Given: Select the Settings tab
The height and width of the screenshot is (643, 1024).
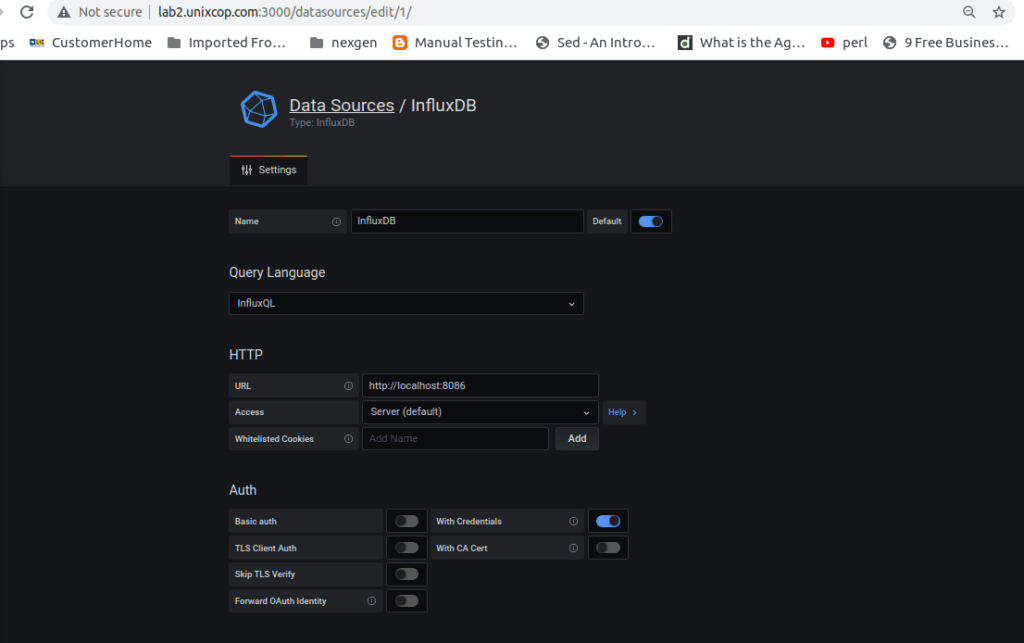Looking at the screenshot, I should [x=268, y=170].
